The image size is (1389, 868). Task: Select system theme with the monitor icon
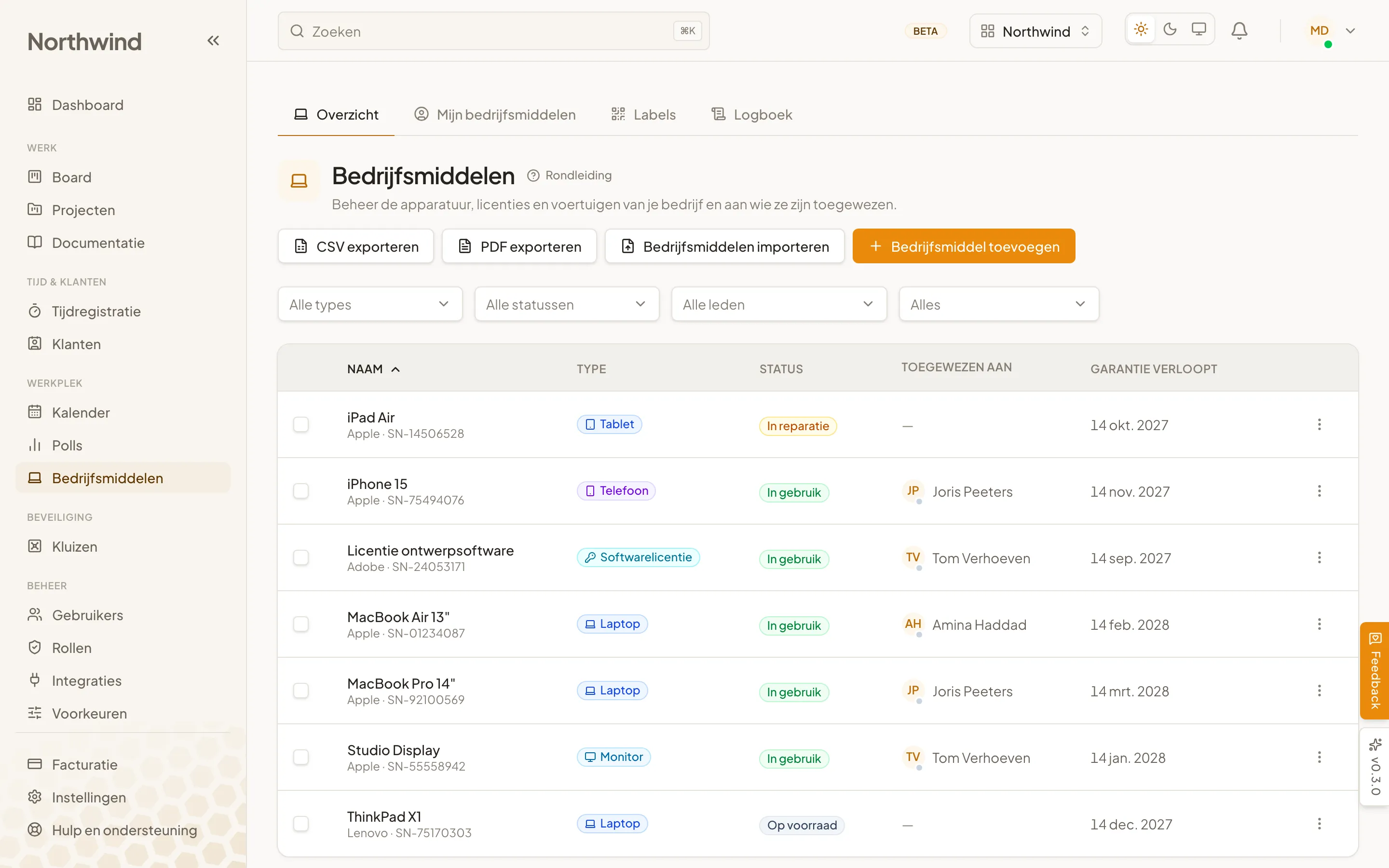[1198, 29]
